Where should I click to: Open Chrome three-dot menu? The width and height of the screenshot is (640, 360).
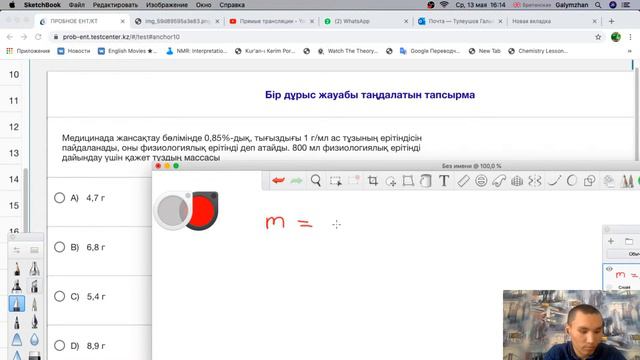(630, 37)
